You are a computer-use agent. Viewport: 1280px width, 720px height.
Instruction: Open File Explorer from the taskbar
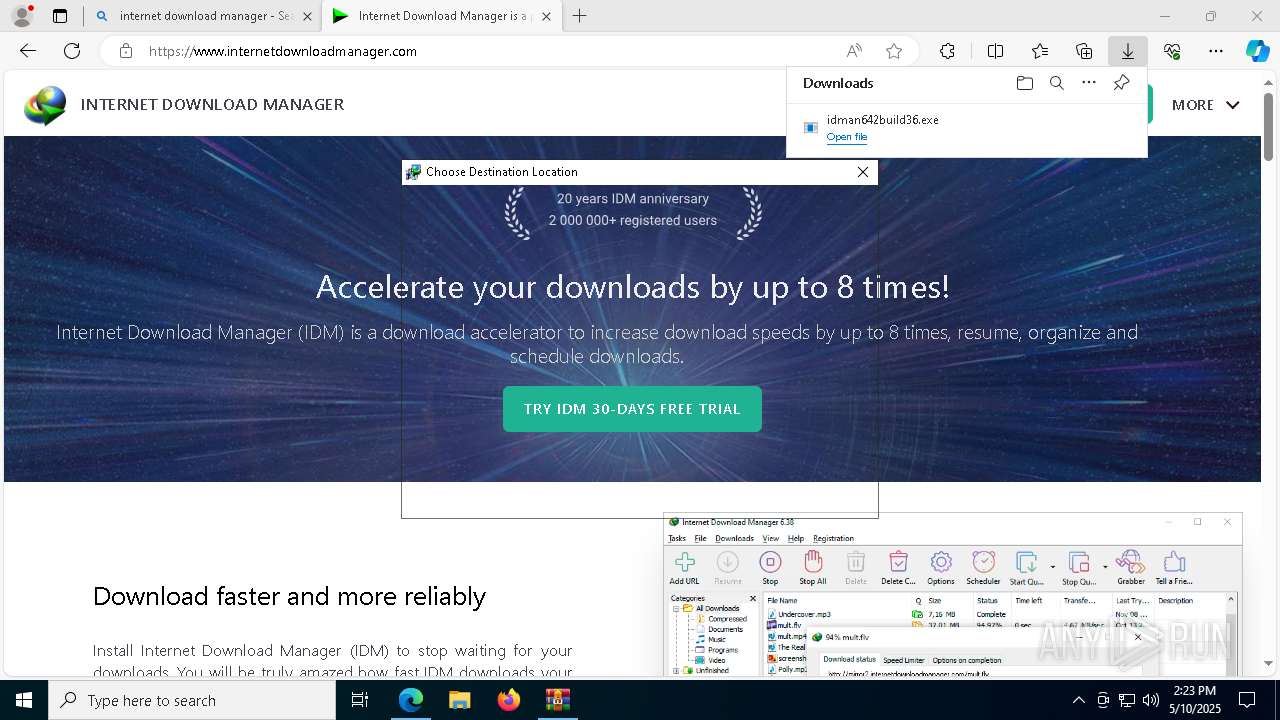pos(459,700)
